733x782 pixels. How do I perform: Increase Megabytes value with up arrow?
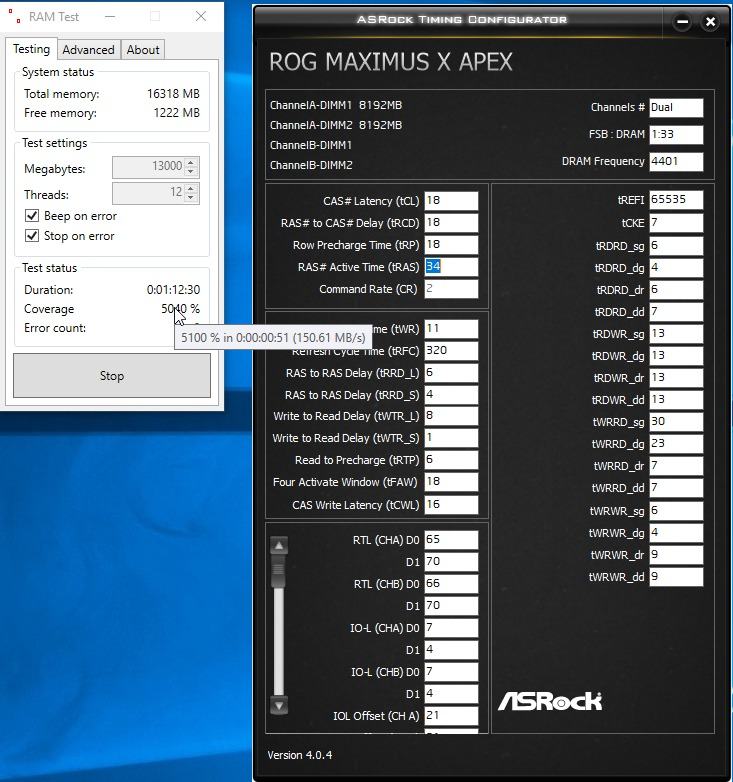(191, 162)
